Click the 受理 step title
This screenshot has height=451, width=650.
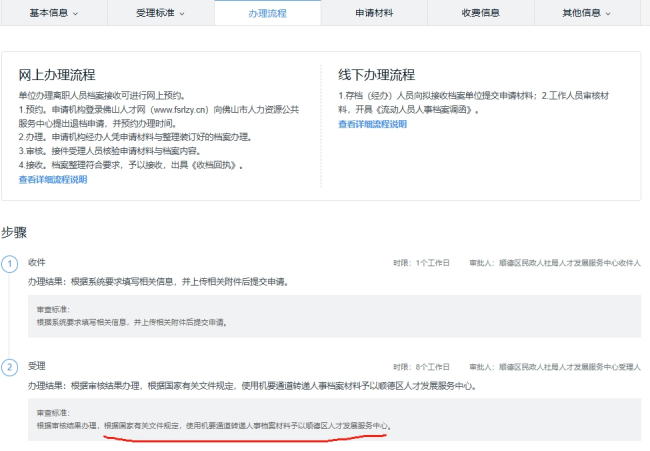point(36,366)
